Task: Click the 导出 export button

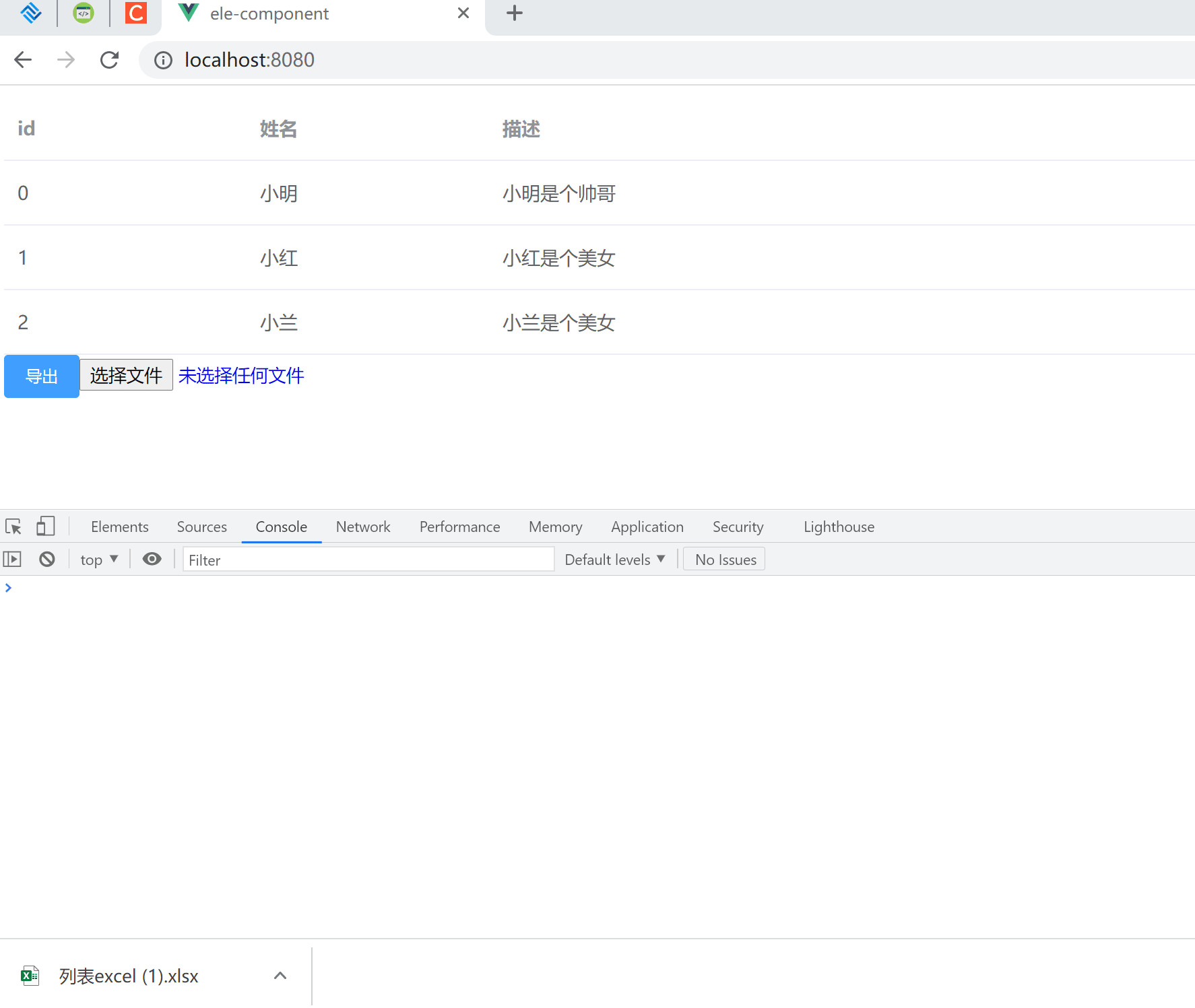Action: coord(42,376)
